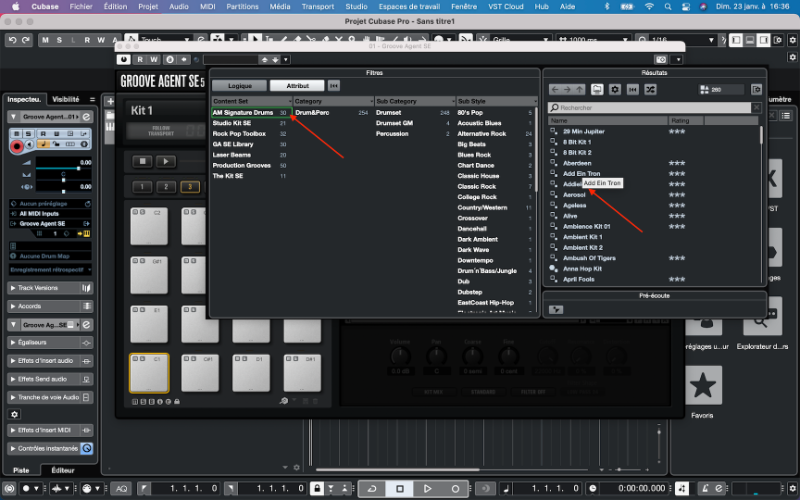
Task: Click the transport Play button
Action: 428,489
